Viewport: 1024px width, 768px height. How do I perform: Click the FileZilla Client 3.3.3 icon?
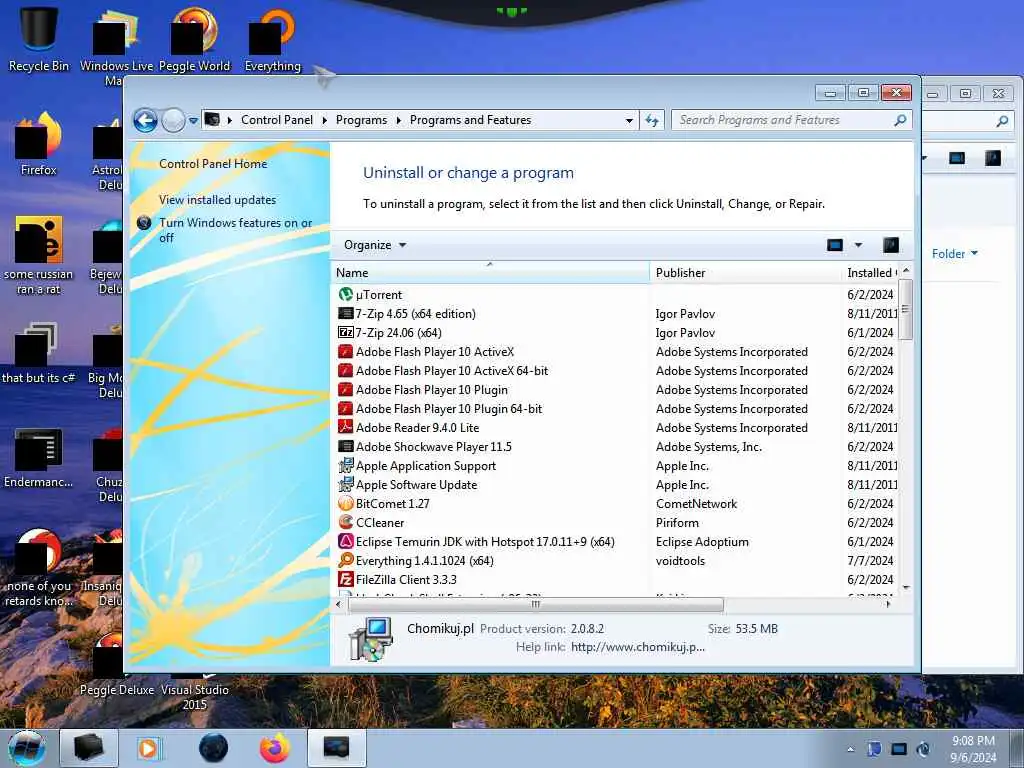click(345, 579)
